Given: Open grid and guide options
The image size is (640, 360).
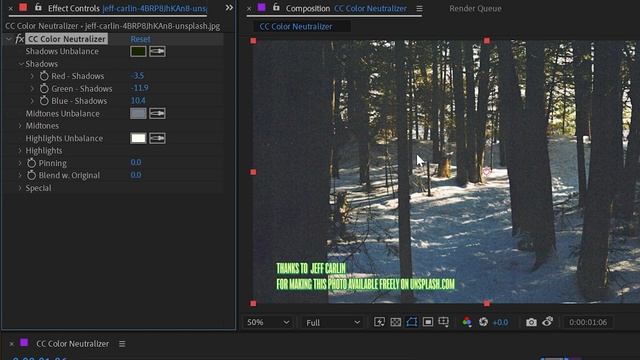Looking at the screenshot, I should coord(444,322).
